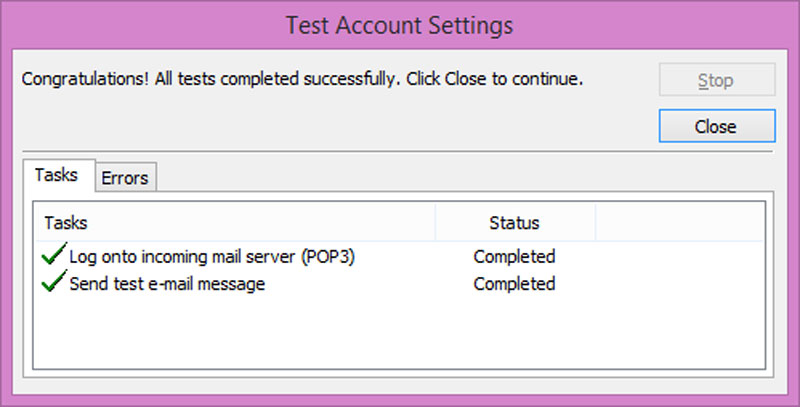Click the disabled Stop button
Image resolution: width=800 pixels, height=407 pixels.
pyautogui.click(x=717, y=80)
